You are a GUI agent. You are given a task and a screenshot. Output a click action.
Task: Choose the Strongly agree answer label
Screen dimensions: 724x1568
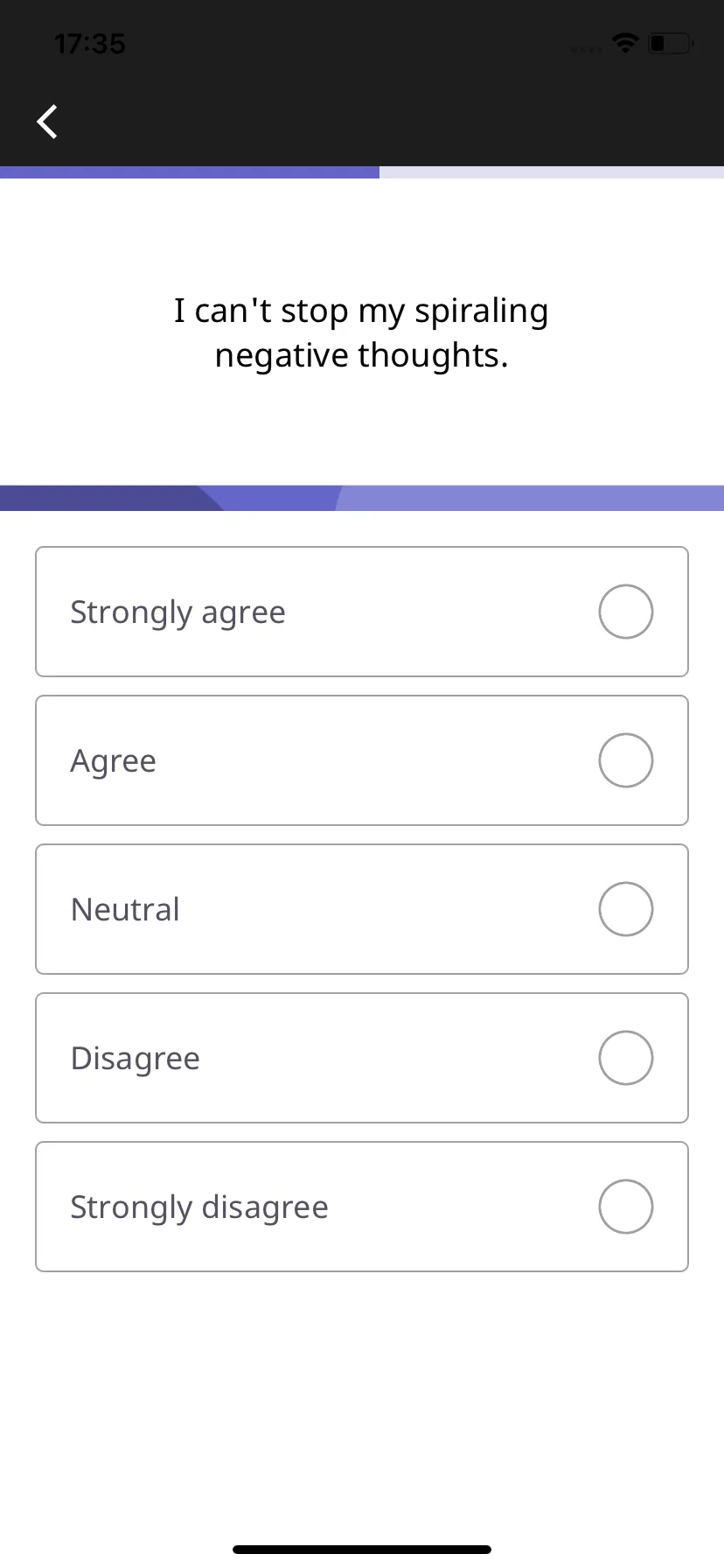[x=178, y=612]
